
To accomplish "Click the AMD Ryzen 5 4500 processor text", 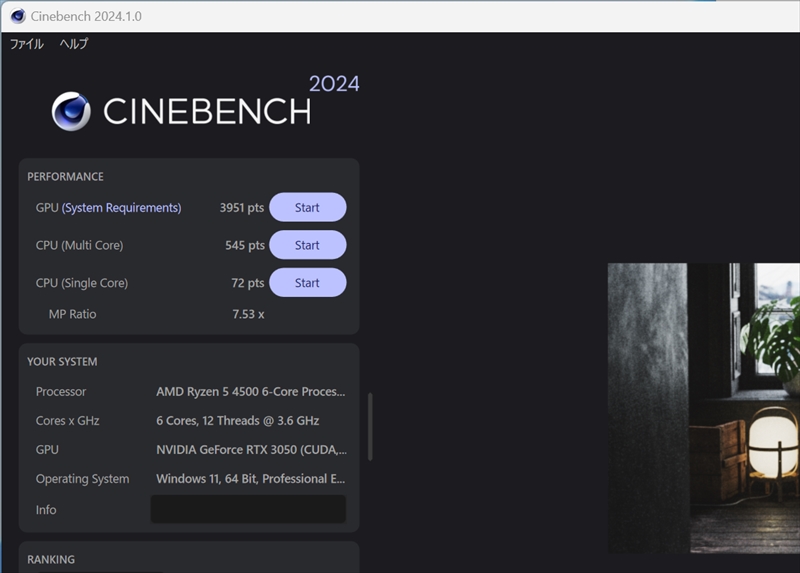I will pos(251,391).
